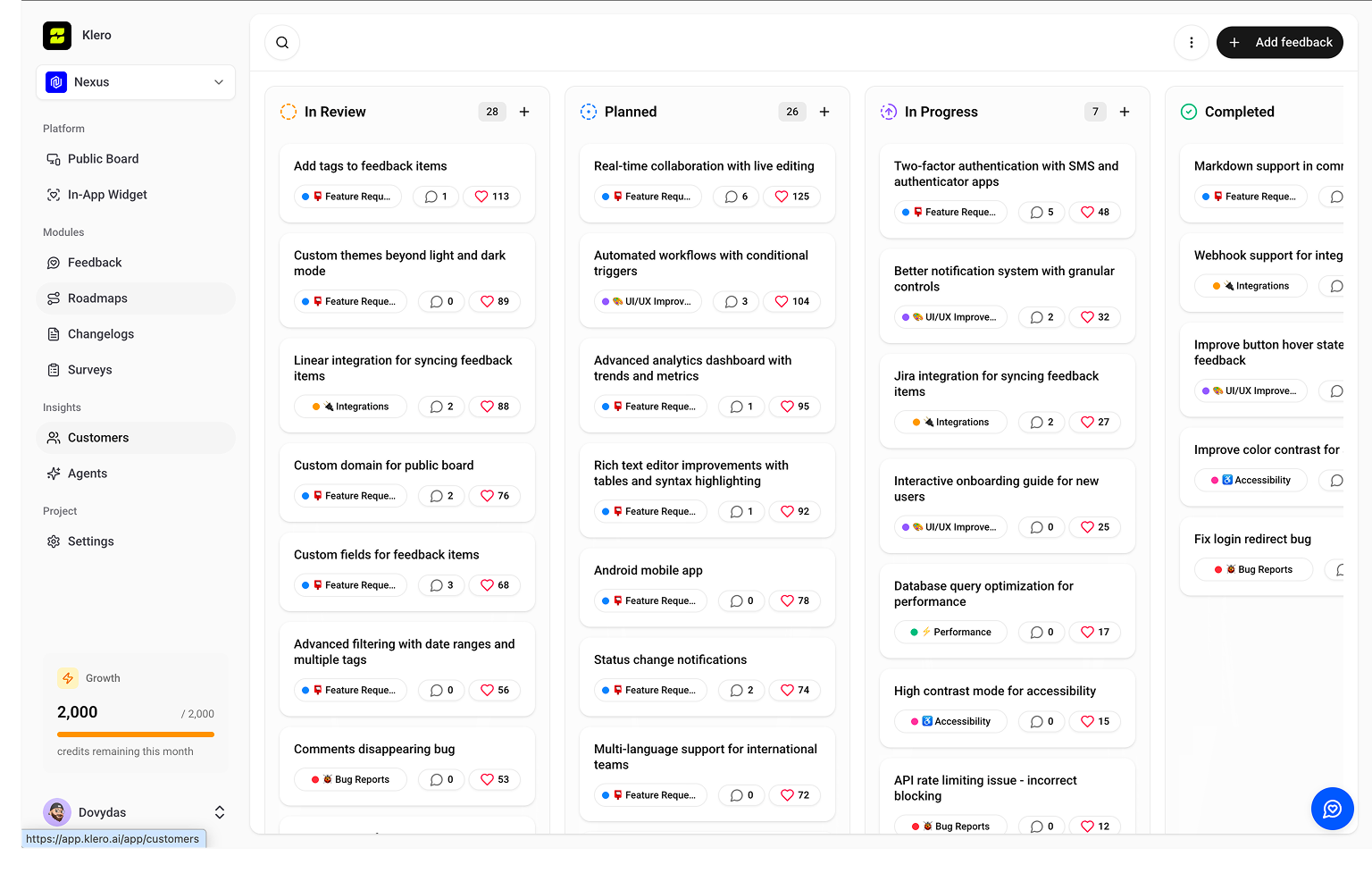Image resolution: width=1372 pixels, height=873 pixels.
Task: Open the 'Custom domain for public board' card
Action: point(384,466)
